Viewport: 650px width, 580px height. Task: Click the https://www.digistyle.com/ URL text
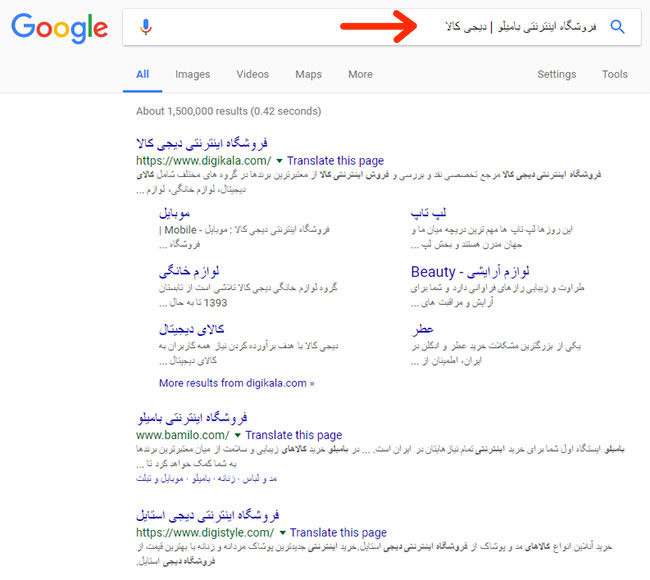205,533
